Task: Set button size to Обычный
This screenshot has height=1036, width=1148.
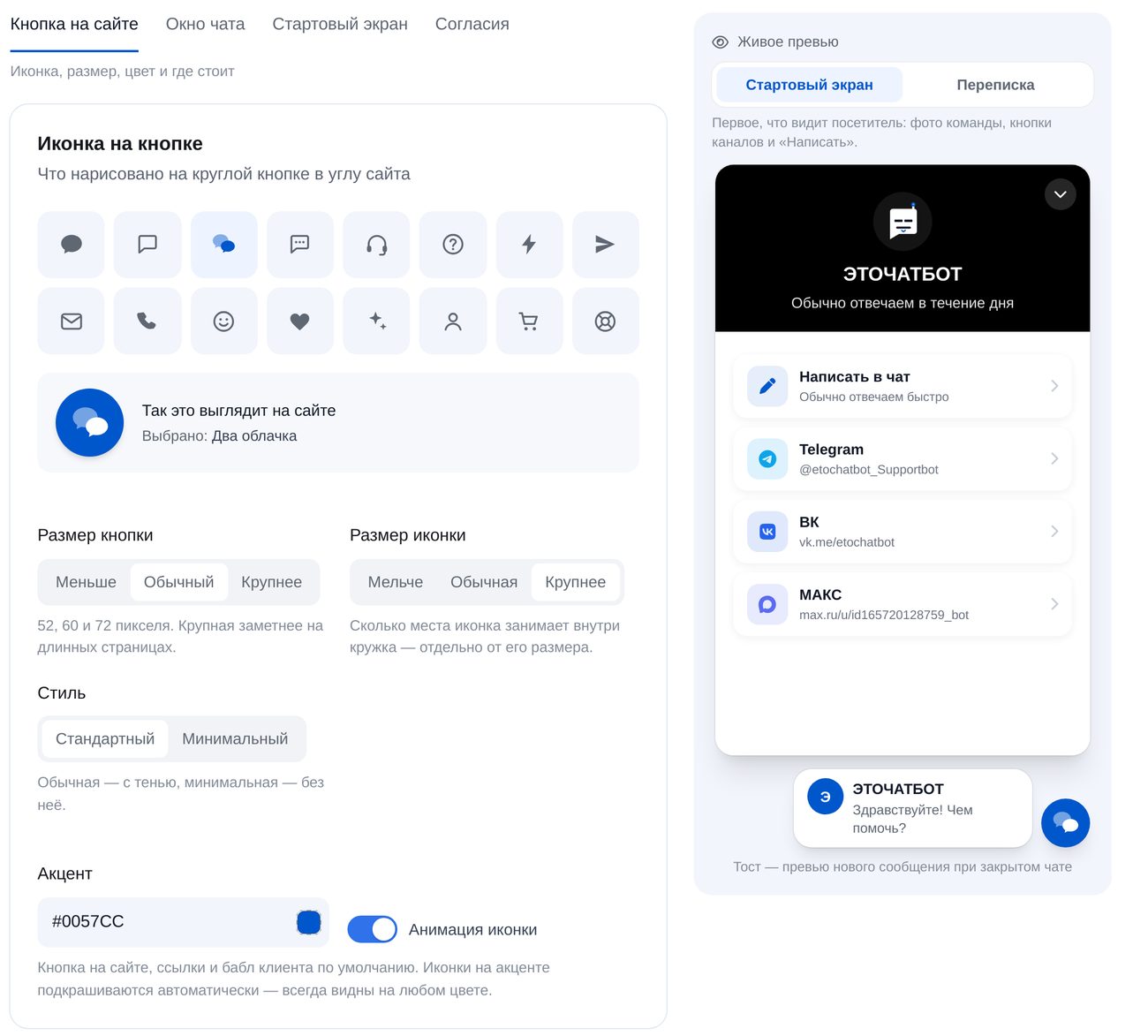Action: [x=179, y=582]
